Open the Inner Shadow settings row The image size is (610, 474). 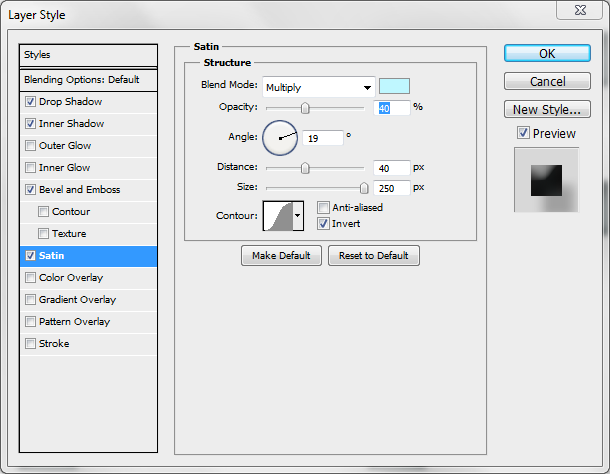coord(88,124)
